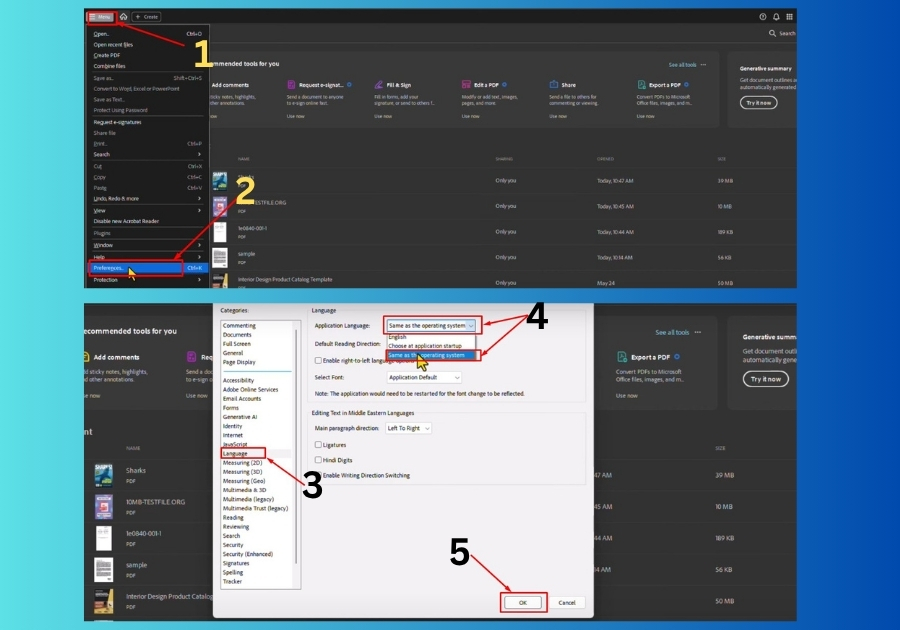
Task: Tick the Ligatures checkbox
Action: pyautogui.click(x=318, y=445)
